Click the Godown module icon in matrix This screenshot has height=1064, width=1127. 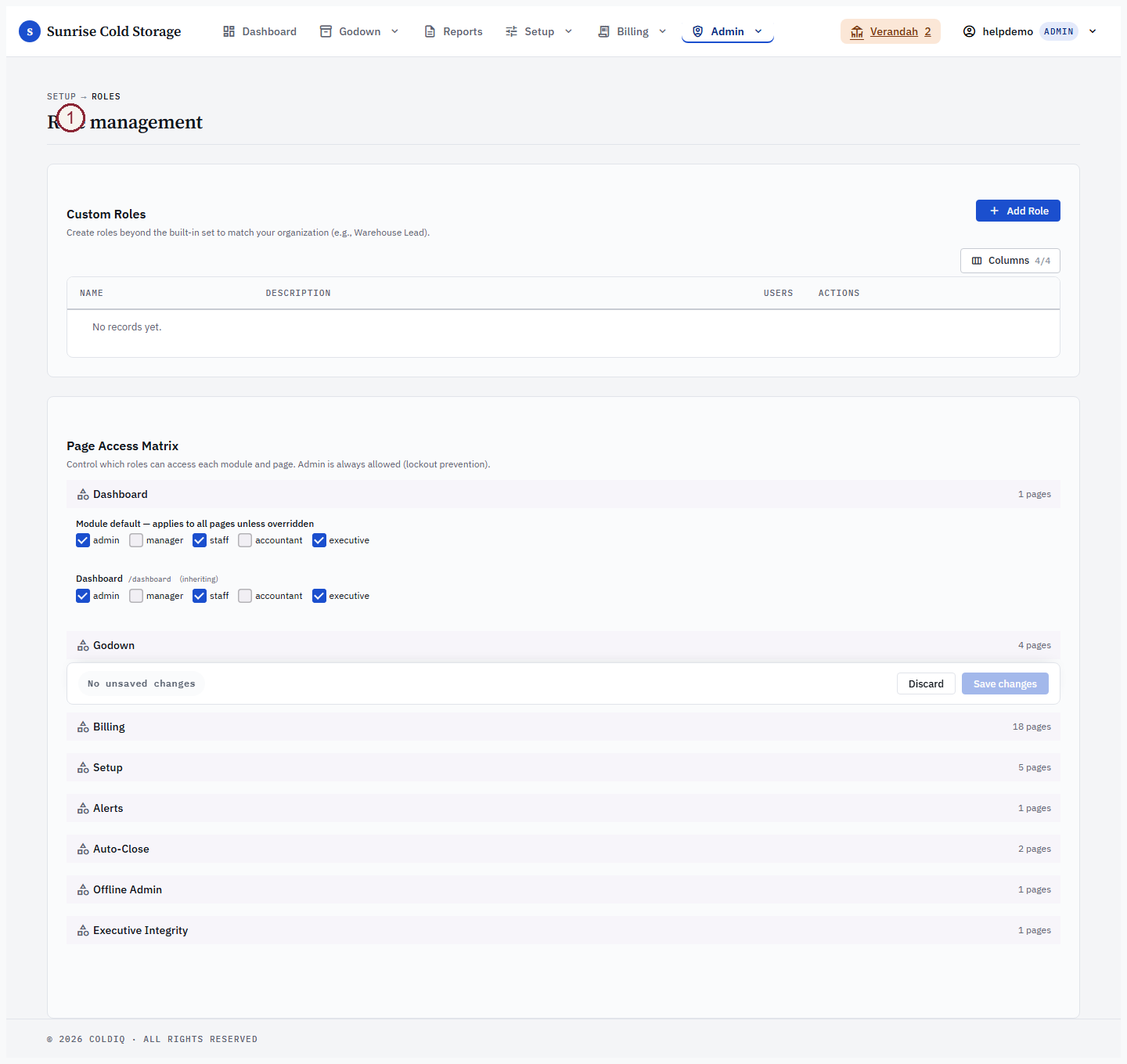tap(83, 645)
